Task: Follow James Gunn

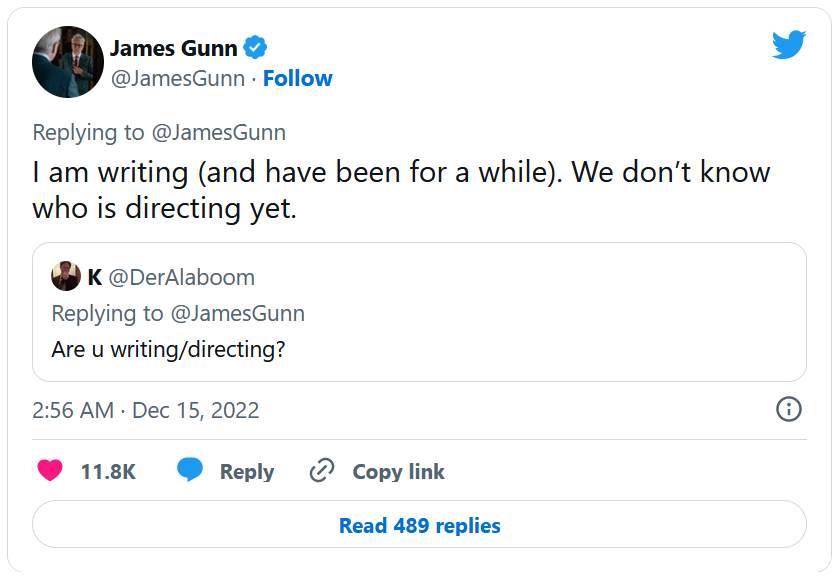Action: click(x=298, y=79)
